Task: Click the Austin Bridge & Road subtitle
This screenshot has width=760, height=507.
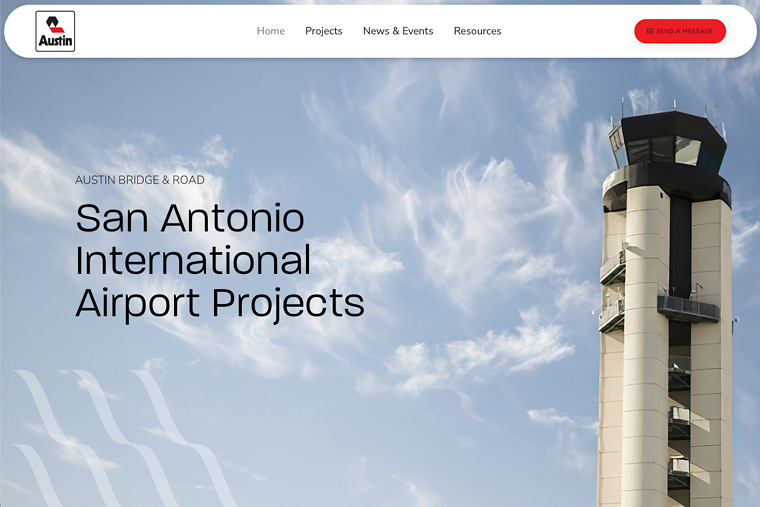Action: 139,180
